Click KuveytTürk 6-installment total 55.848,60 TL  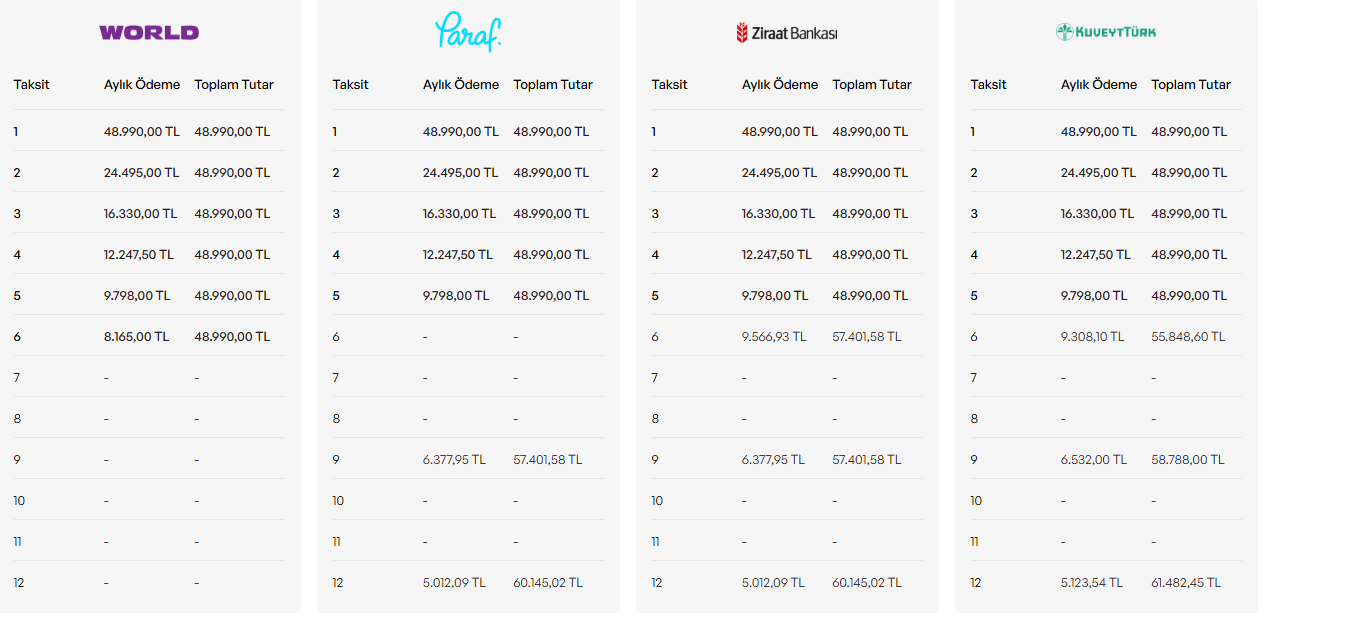(1188, 337)
